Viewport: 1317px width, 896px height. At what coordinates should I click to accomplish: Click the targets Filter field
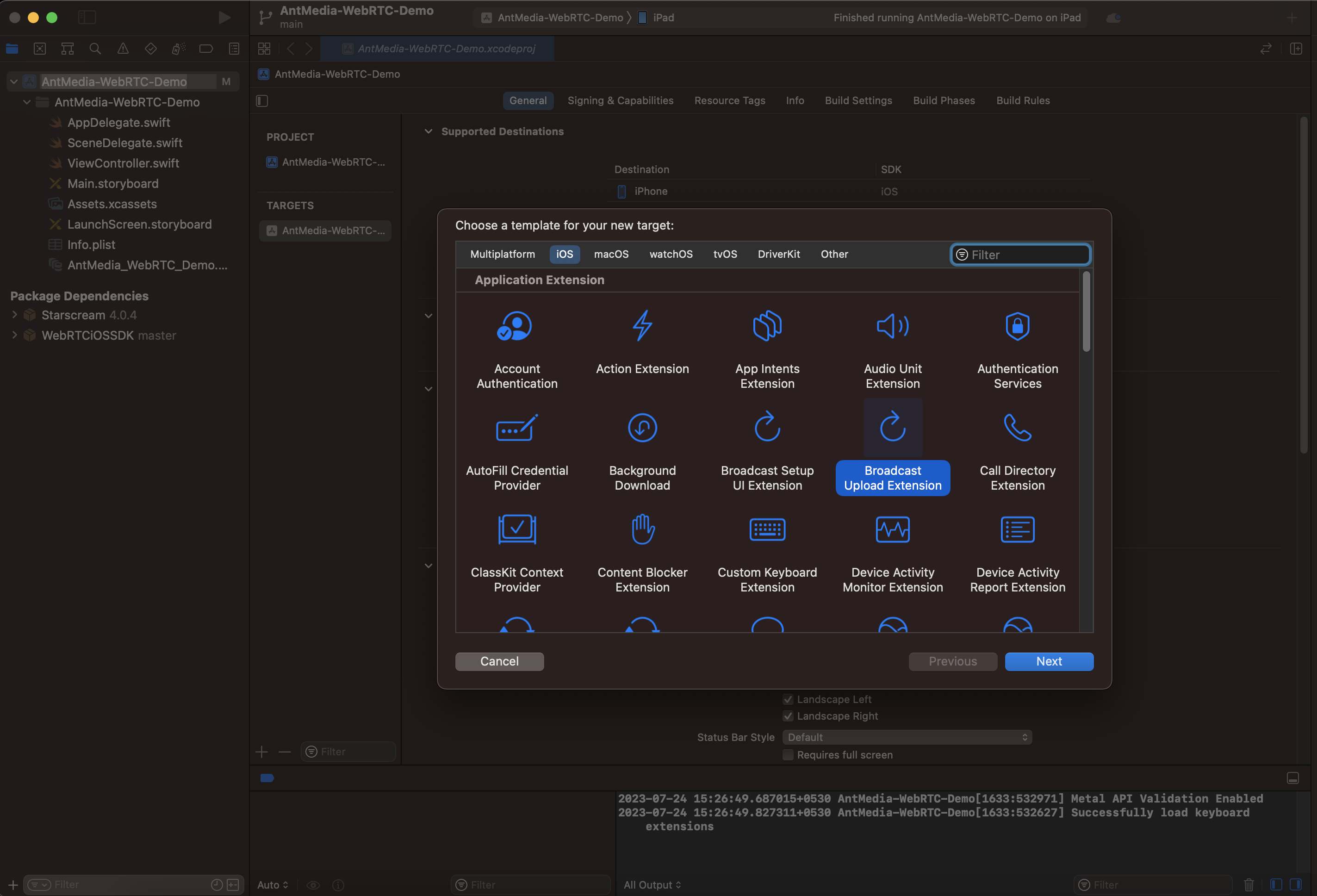coord(348,752)
